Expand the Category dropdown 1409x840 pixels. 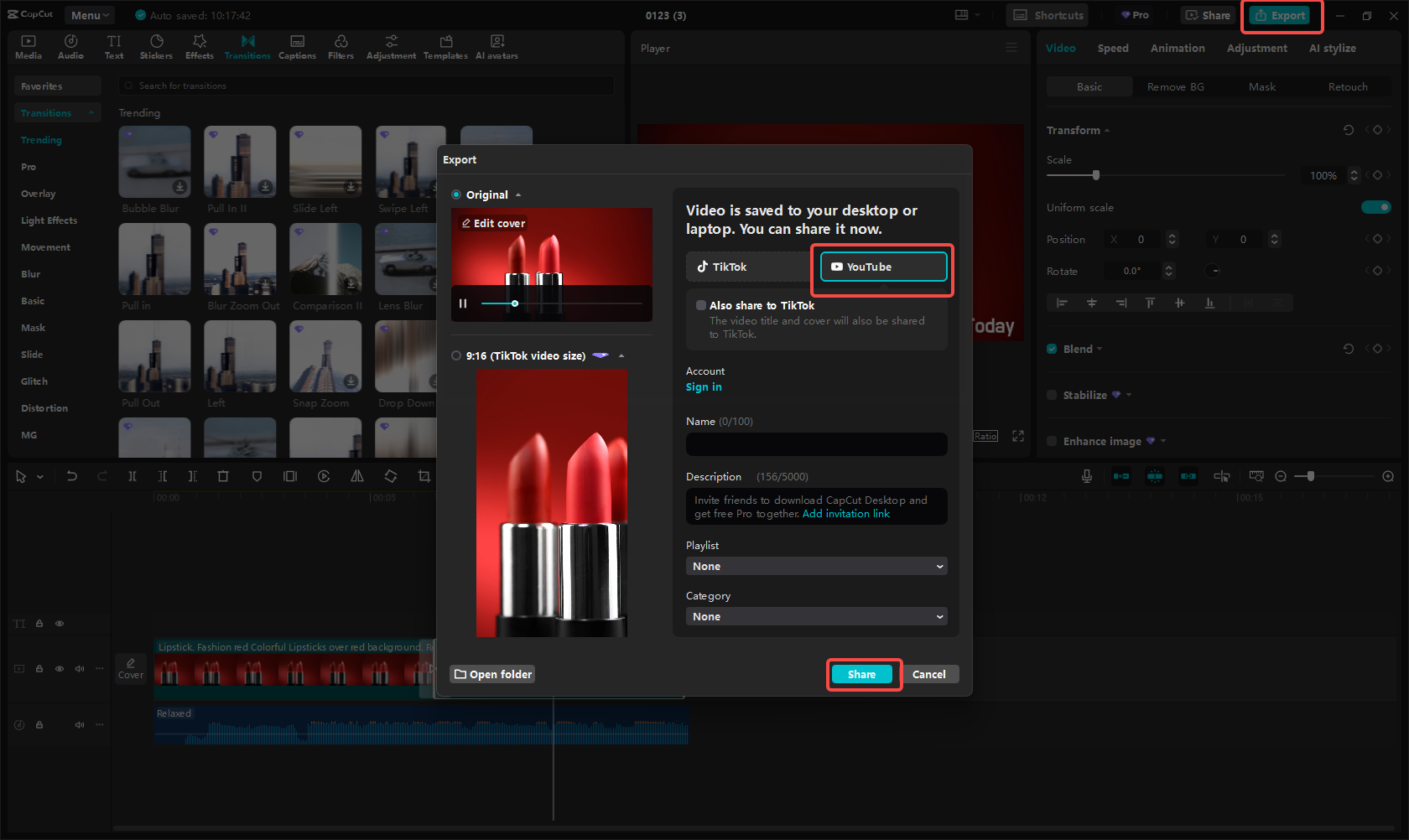click(x=816, y=617)
